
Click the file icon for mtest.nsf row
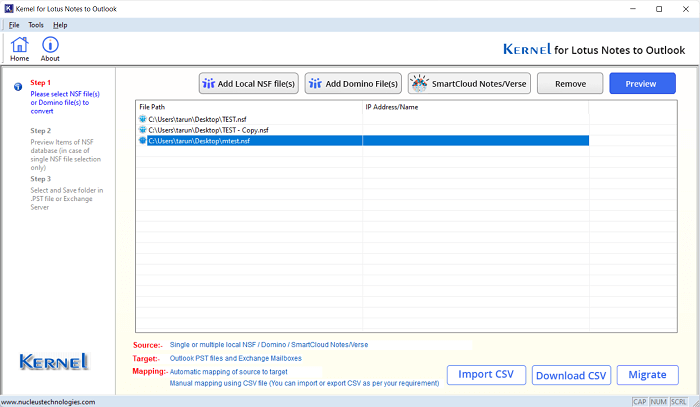point(142,141)
